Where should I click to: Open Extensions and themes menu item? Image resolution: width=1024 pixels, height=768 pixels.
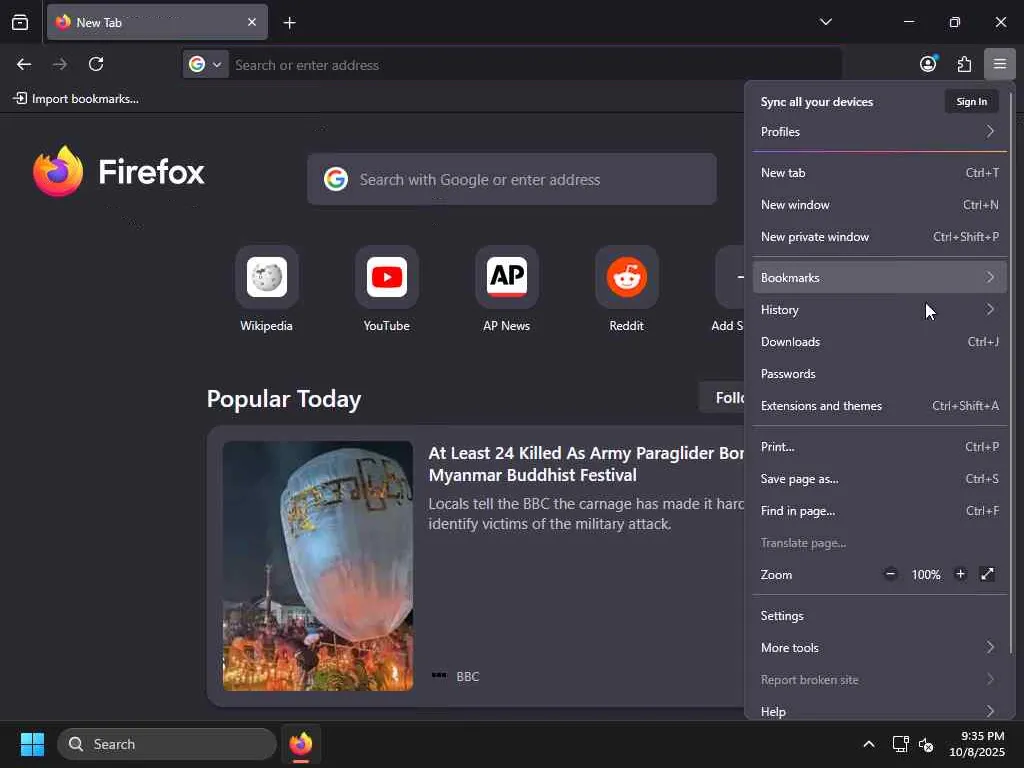point(879,406)
